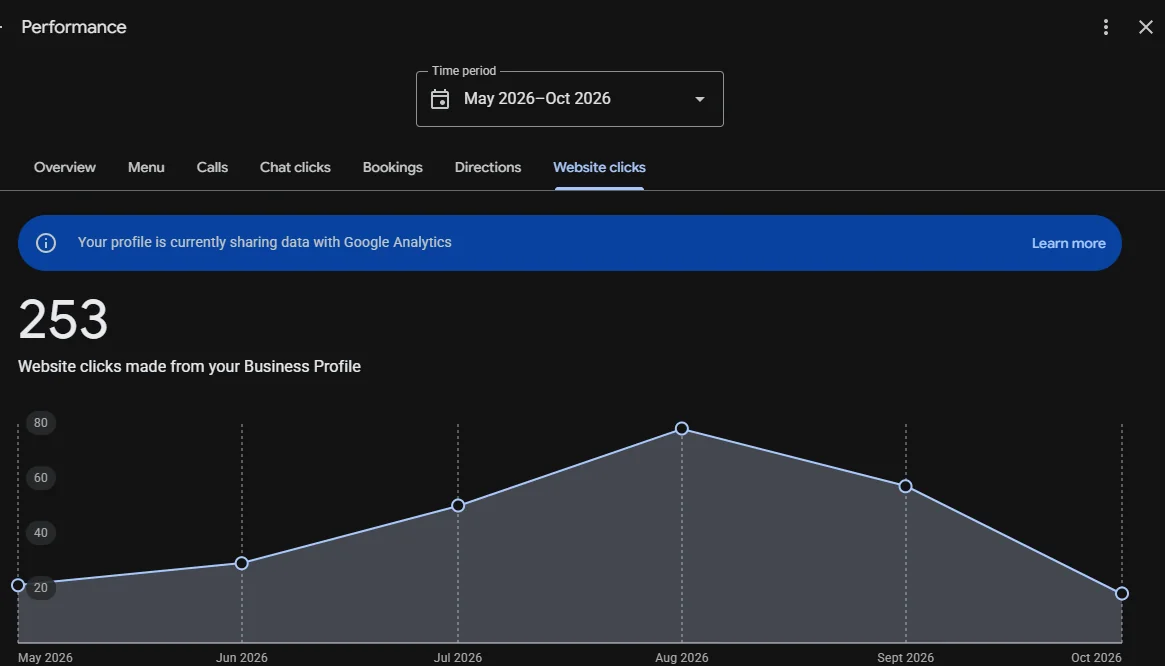Open the Calls tab
1165x666 pixels.
pos(212,167)
